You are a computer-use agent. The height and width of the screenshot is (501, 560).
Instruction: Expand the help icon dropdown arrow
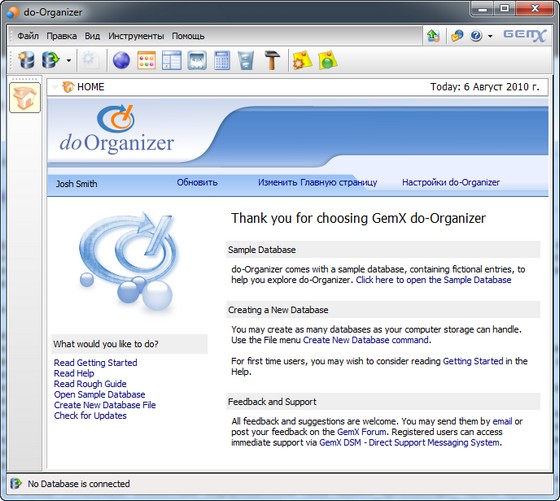[x=490, y=36]
